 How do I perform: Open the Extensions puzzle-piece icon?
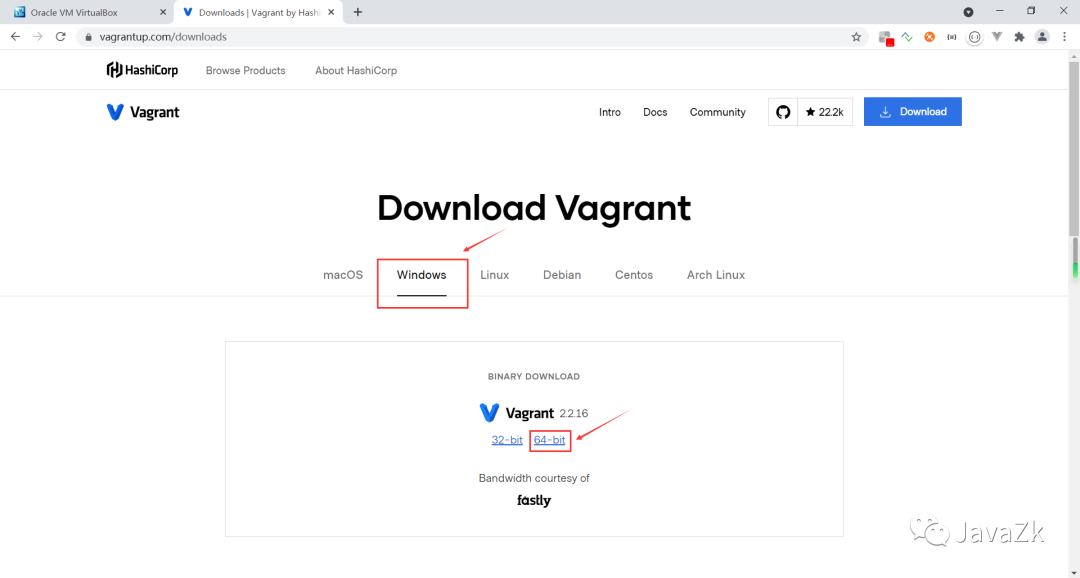(x=1019, y=37)
